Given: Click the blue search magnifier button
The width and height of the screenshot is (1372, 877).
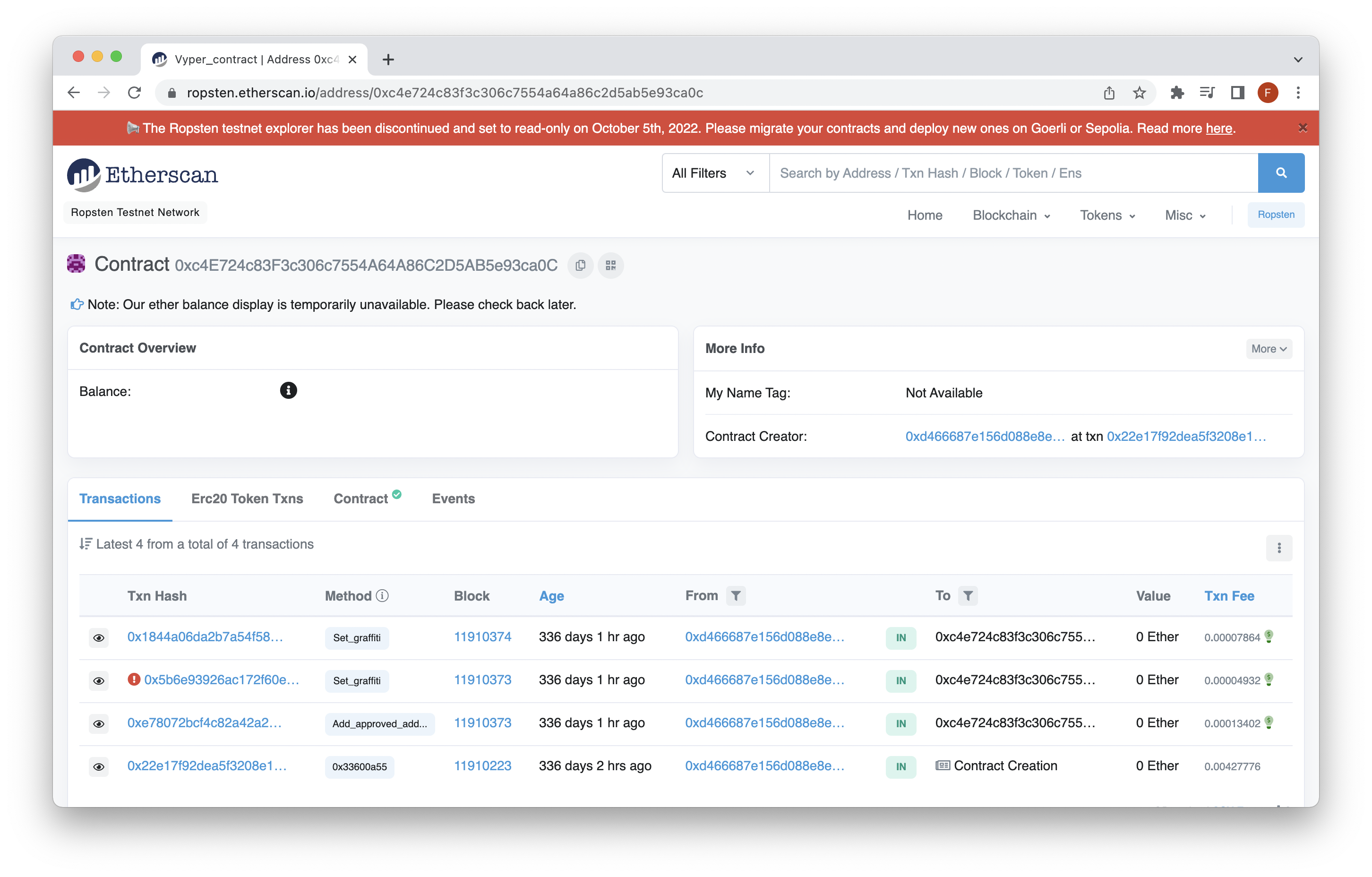Looking at the screenshot, I should [1281, 172].
